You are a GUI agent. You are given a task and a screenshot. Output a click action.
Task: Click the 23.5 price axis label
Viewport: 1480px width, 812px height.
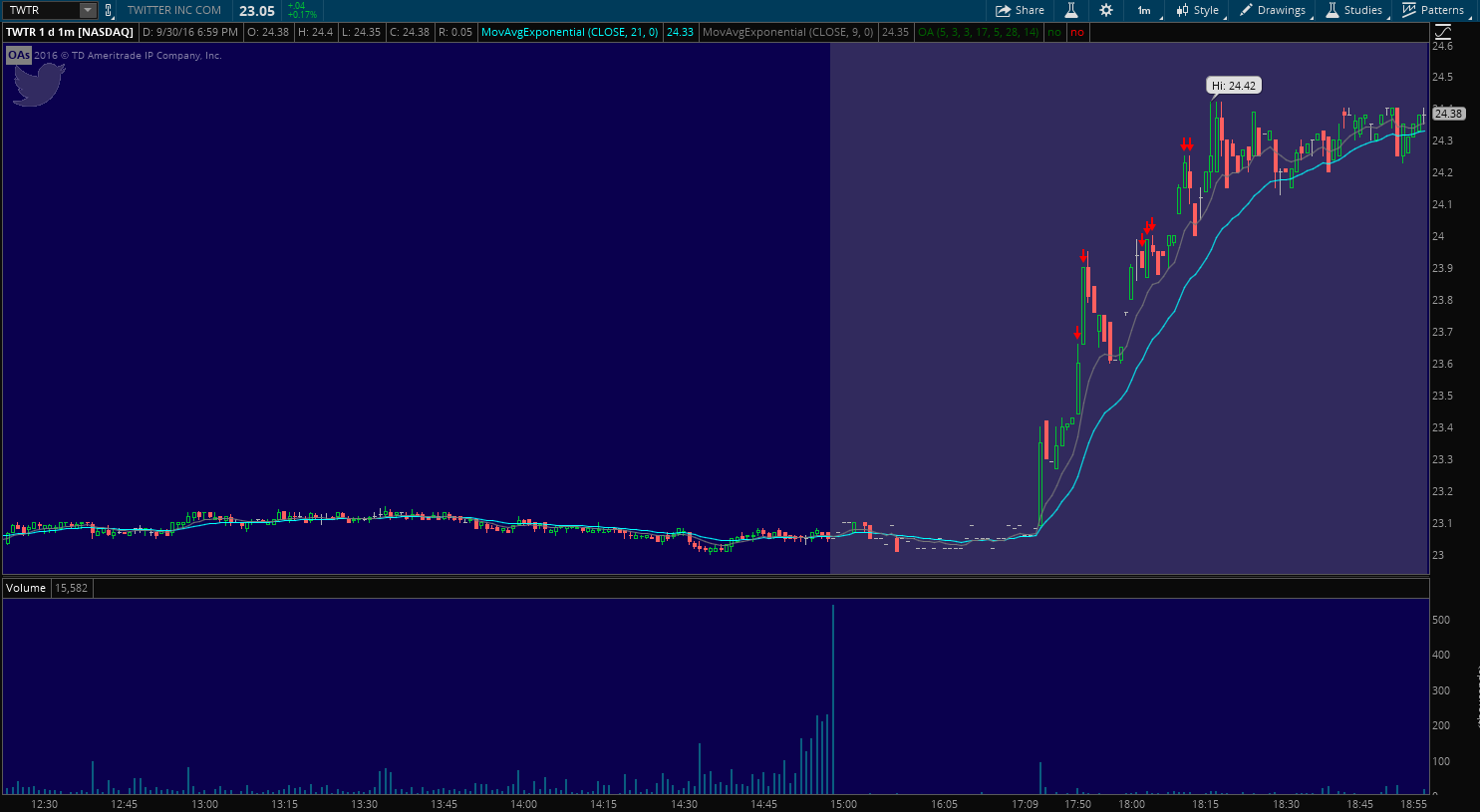1442,396
